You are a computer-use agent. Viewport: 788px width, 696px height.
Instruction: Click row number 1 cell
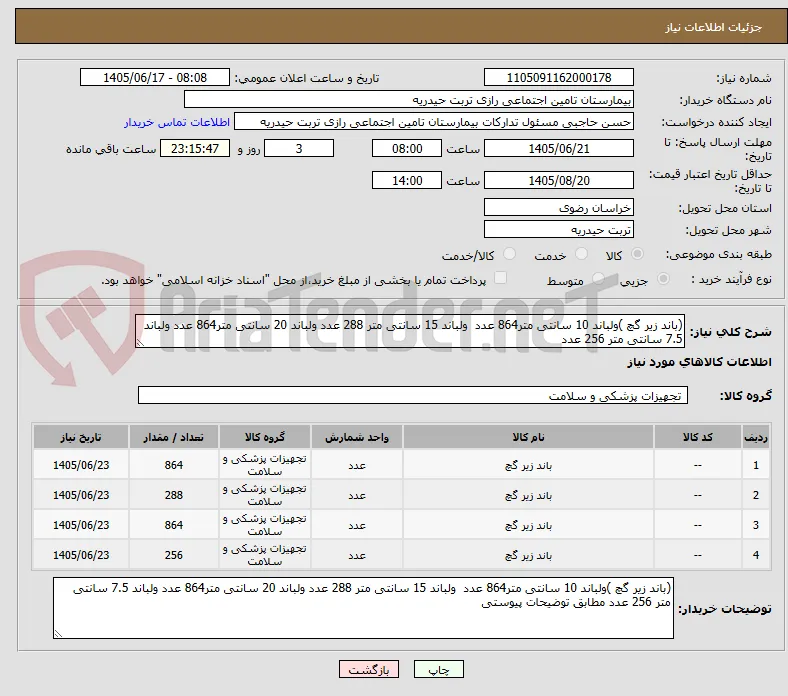point(756,465)
